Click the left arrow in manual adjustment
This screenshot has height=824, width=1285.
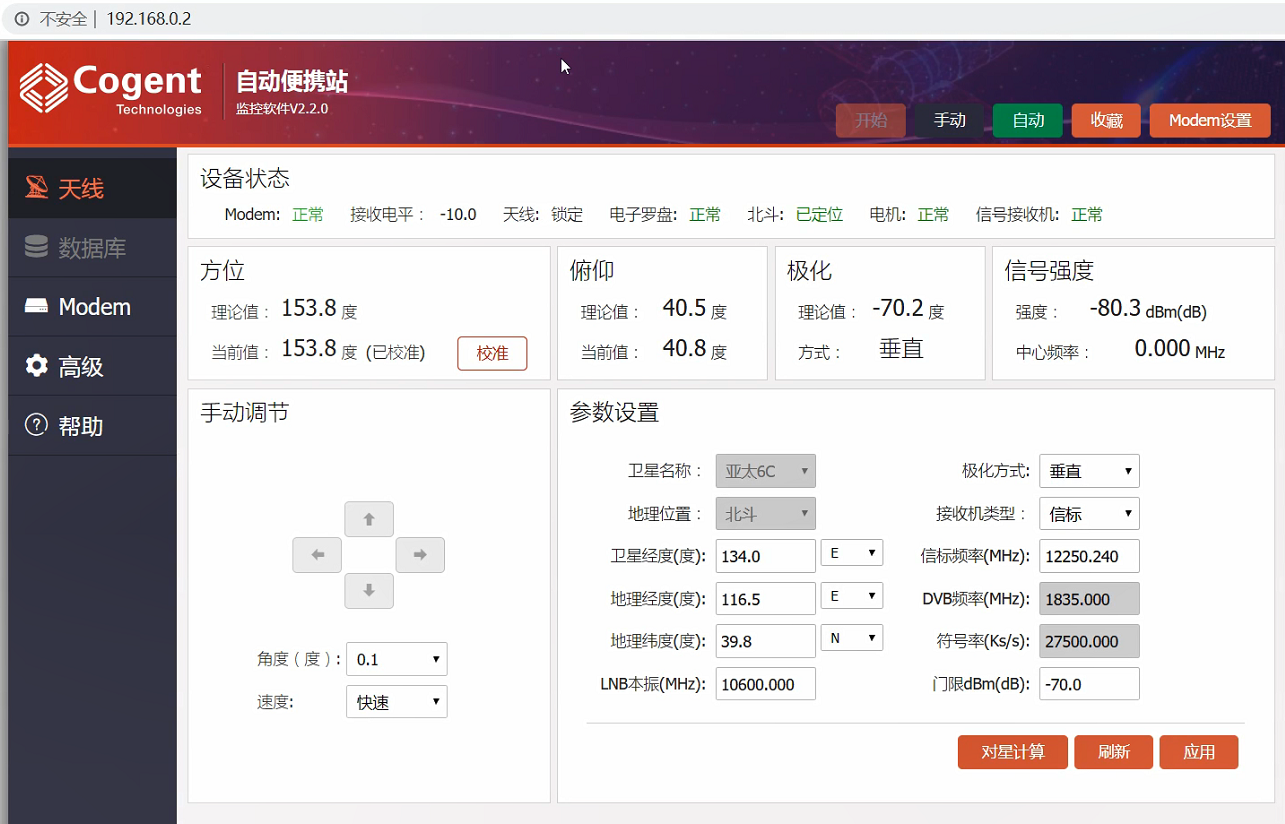click(x=317, y=555)
